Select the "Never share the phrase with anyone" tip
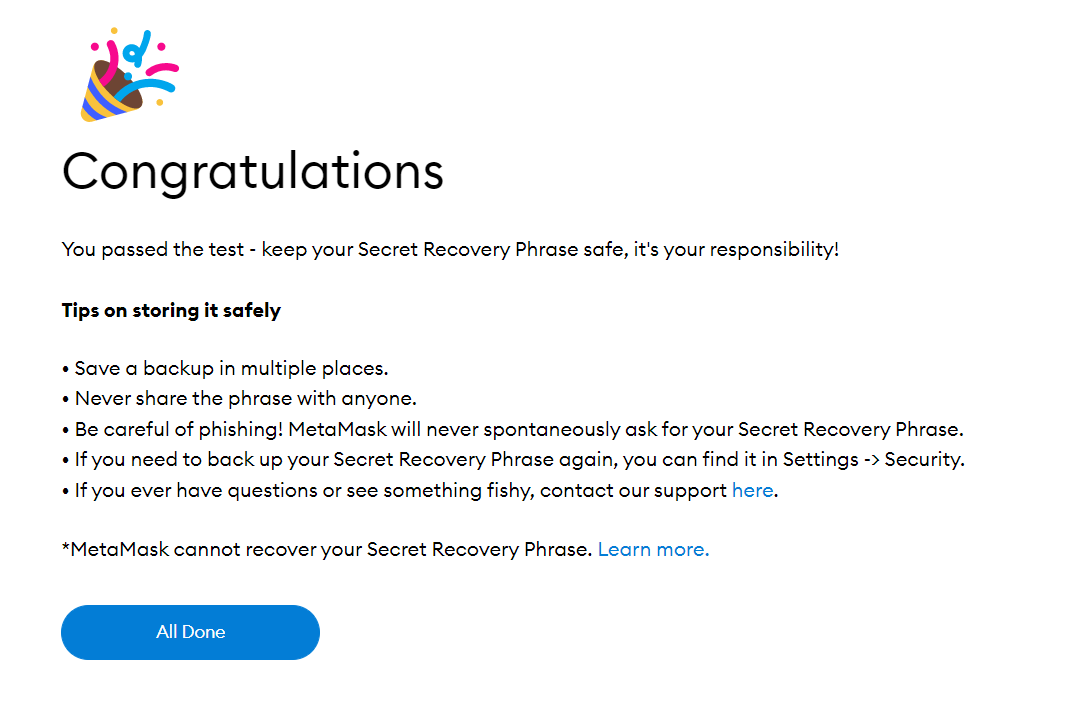The width and height of the screenshot is (1083, 704). tap(245, 399)
